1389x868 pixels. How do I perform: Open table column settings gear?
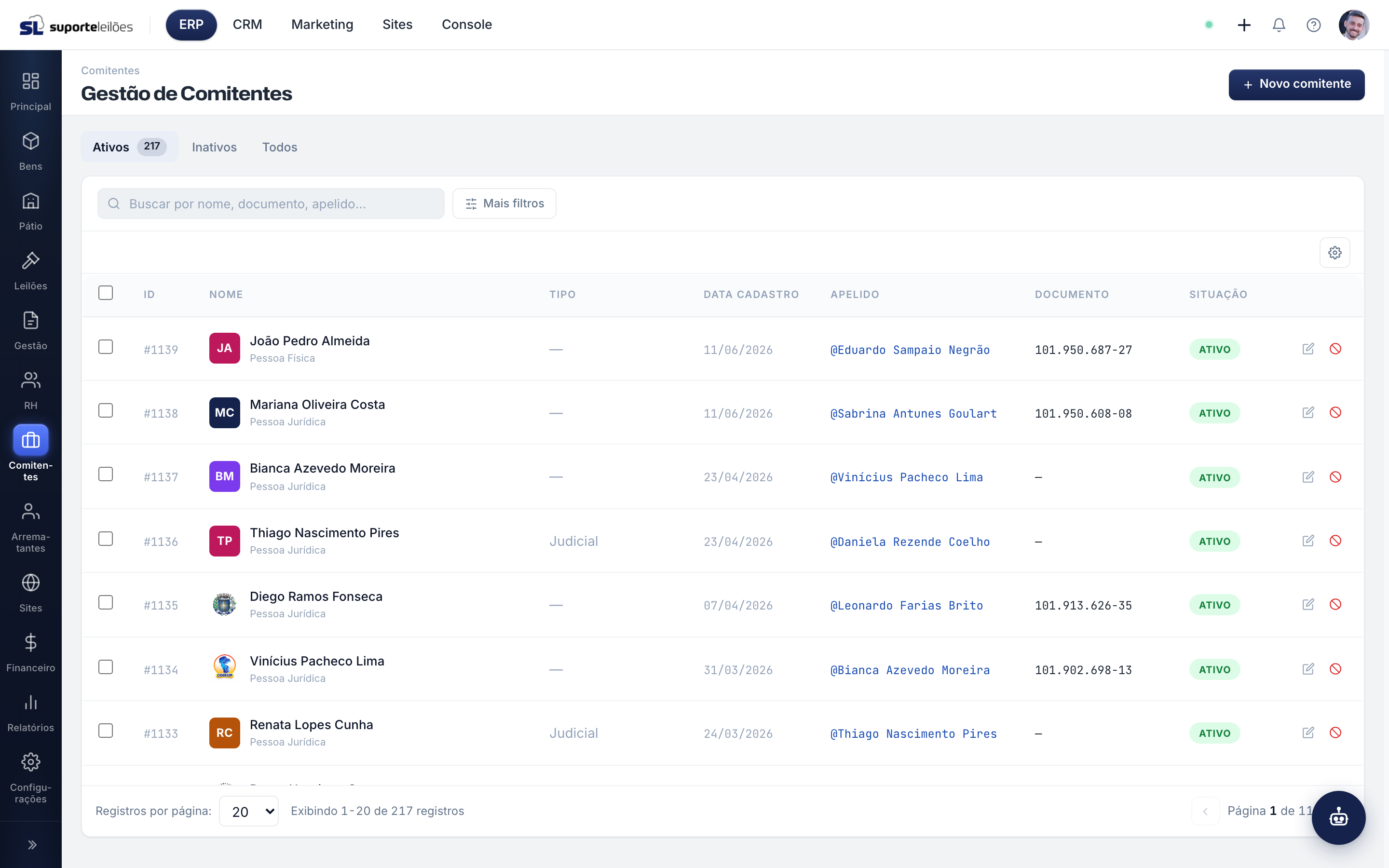[x=1335, y=253]
